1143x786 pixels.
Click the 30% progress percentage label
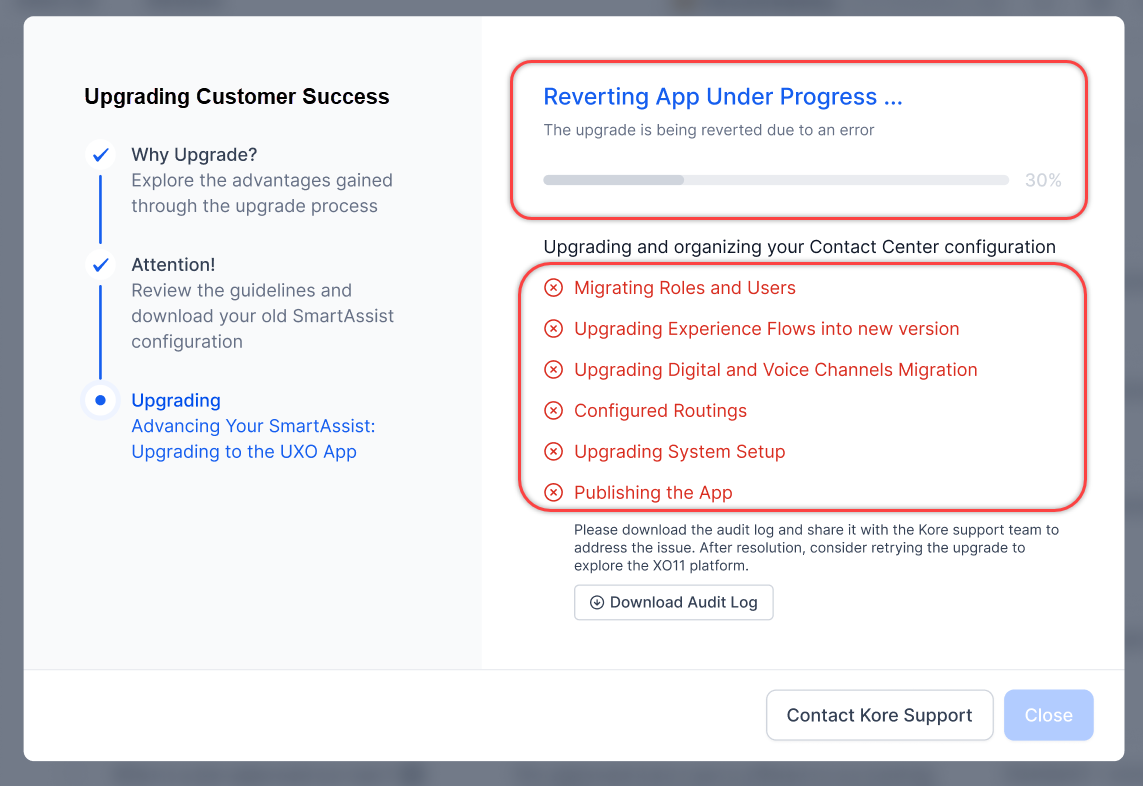pyautogui.click(x=1043, y=181)
